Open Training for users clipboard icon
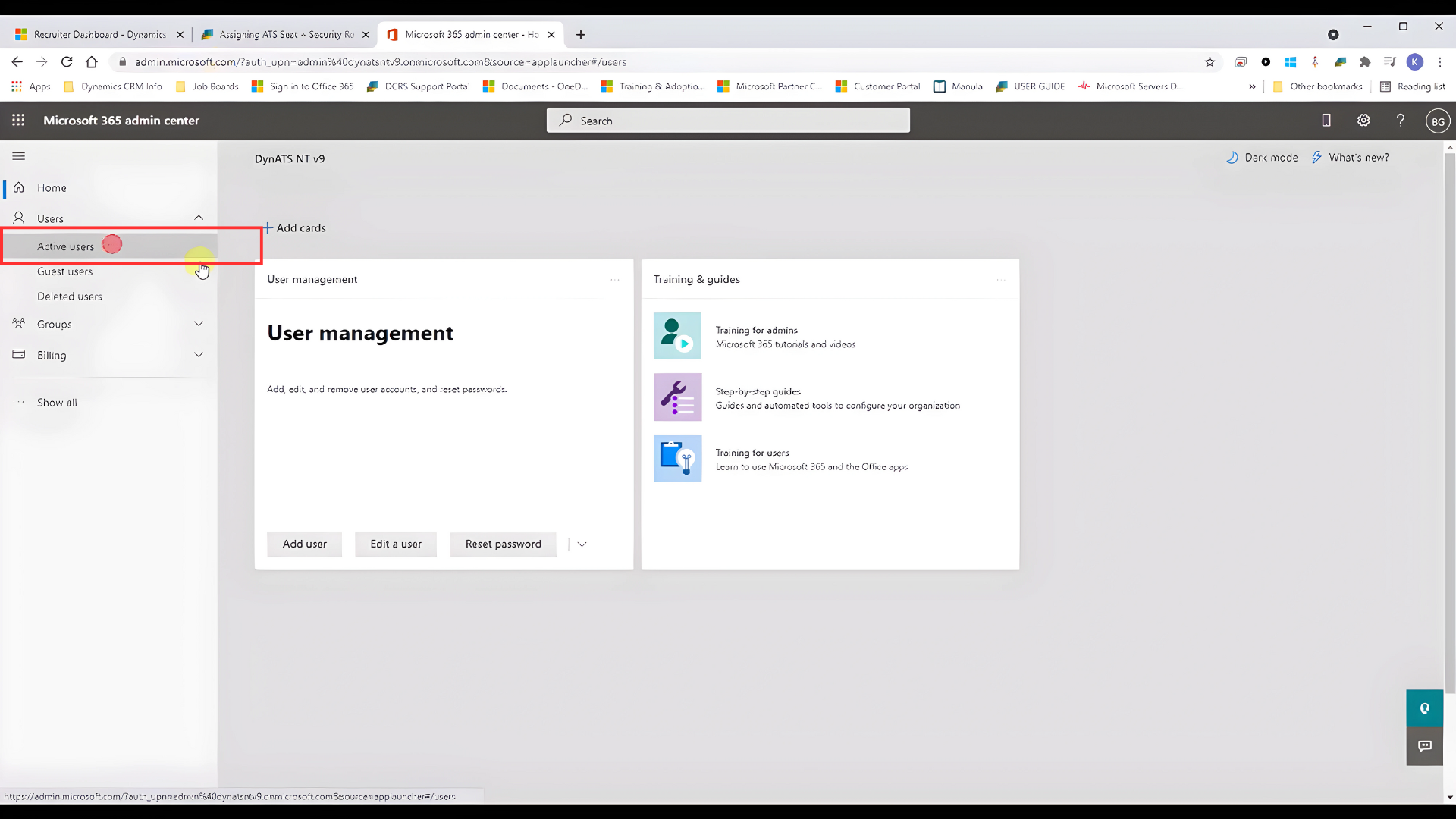 (677, 458)
